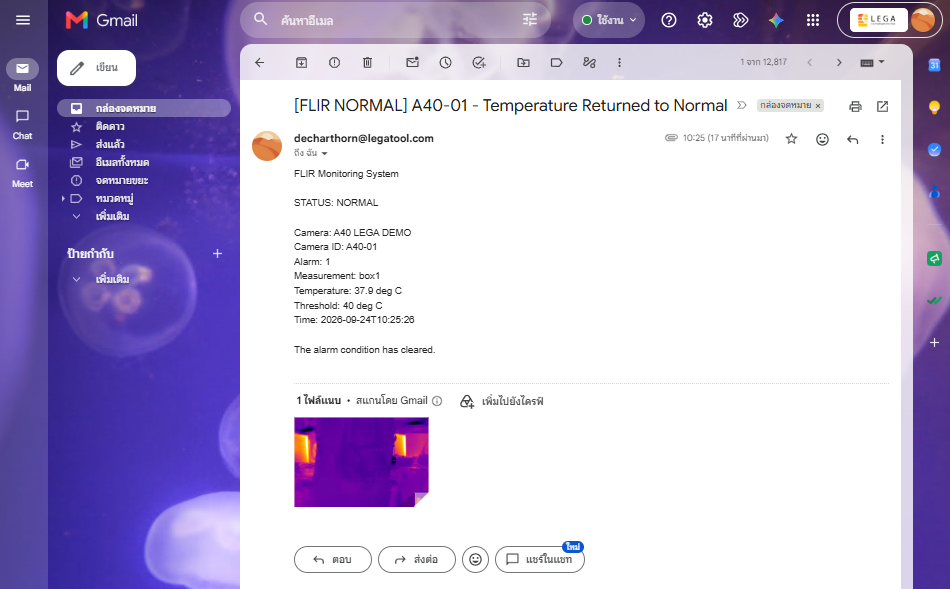Delete this email with trash icon
This screenshot has height=589, width=950.
367,62
